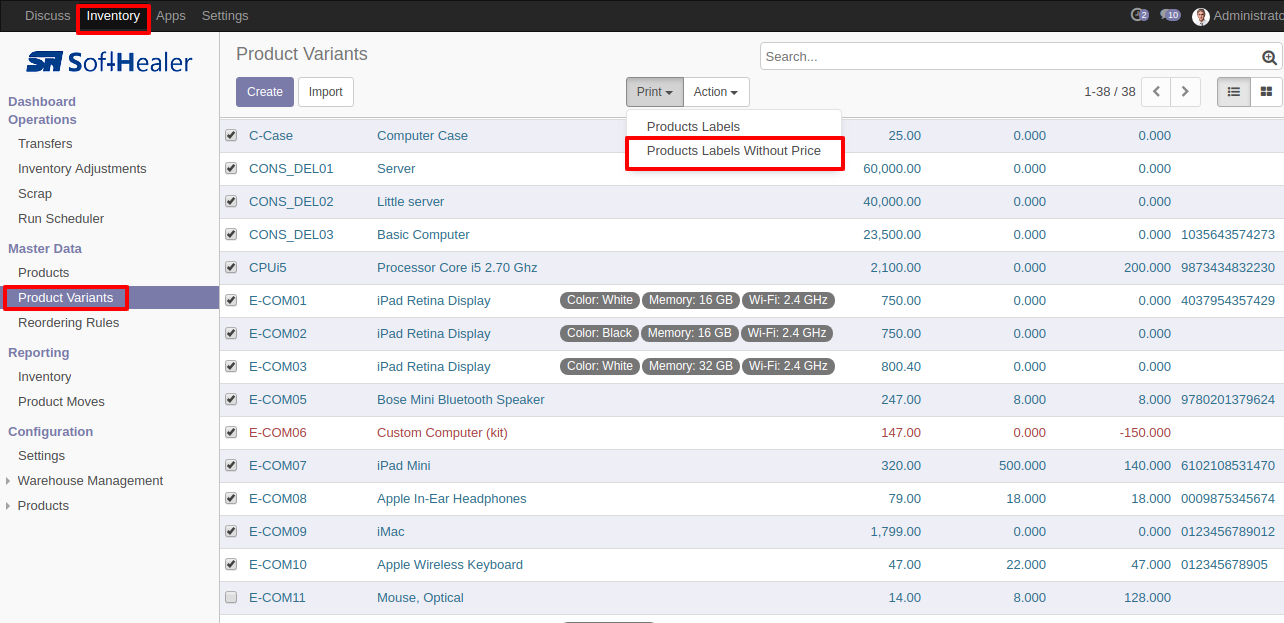This screenshot has width=1284, height=623.
Task: Open Reordering Rules in the sidebar
Action: coord(68,323)
